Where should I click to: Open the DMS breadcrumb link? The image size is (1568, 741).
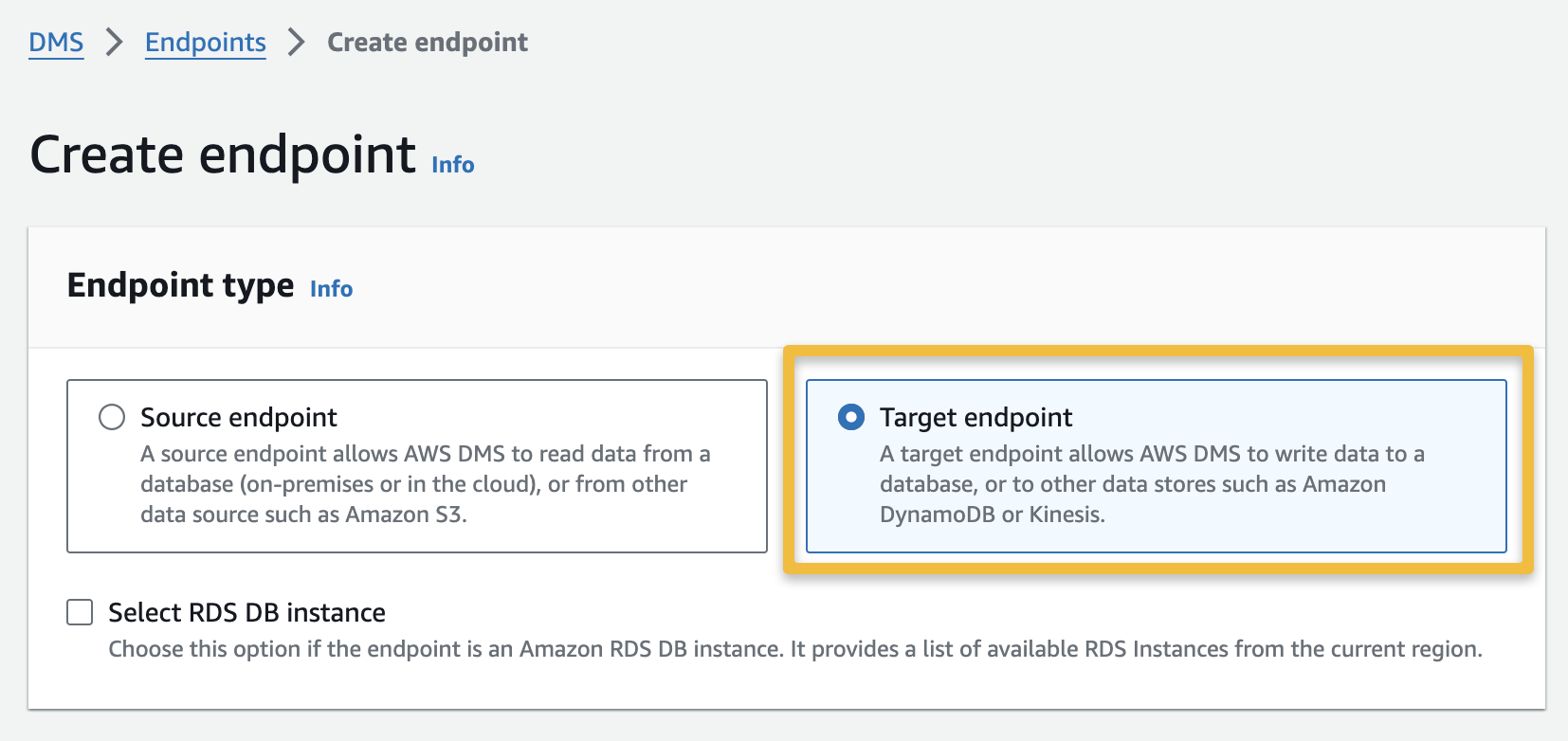click(56, 43)
